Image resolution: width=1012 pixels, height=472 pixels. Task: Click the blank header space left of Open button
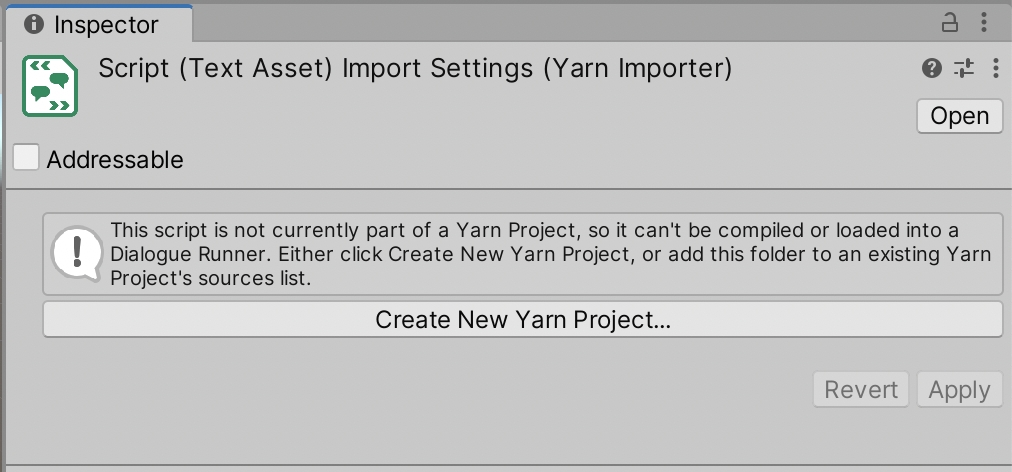pyautogui.click(x=600, y=116)
